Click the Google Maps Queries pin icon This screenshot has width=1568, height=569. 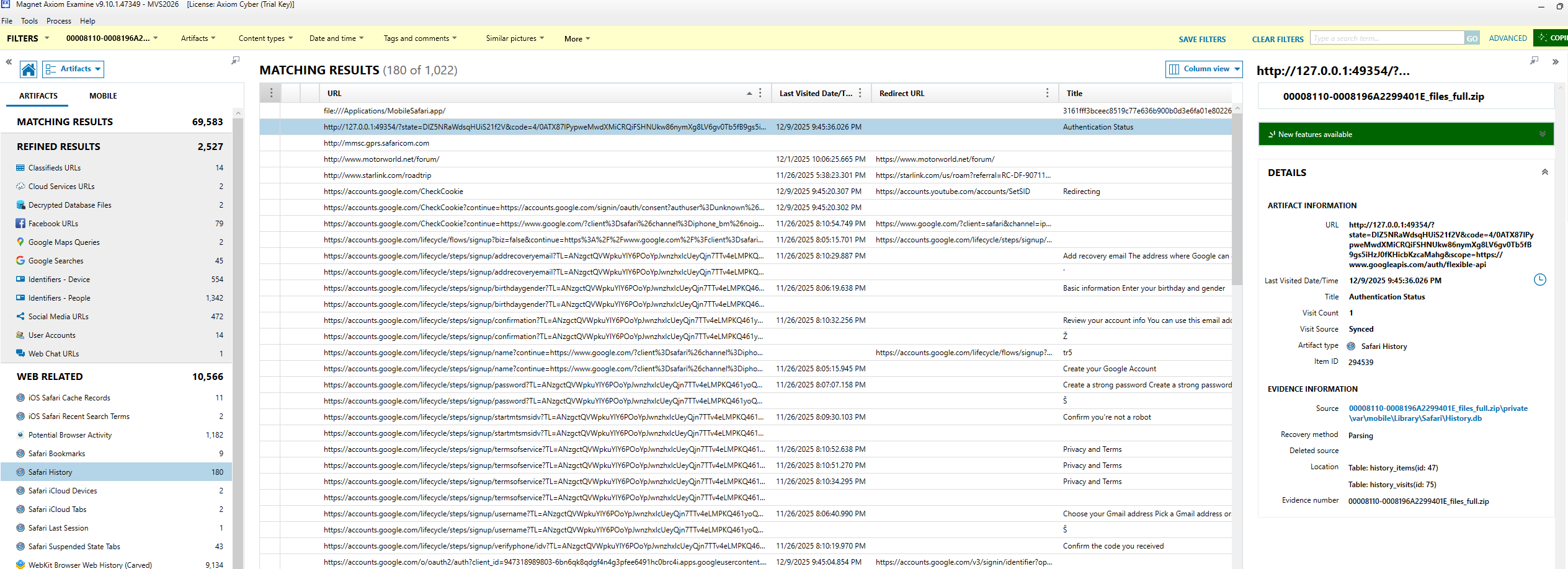20,242
